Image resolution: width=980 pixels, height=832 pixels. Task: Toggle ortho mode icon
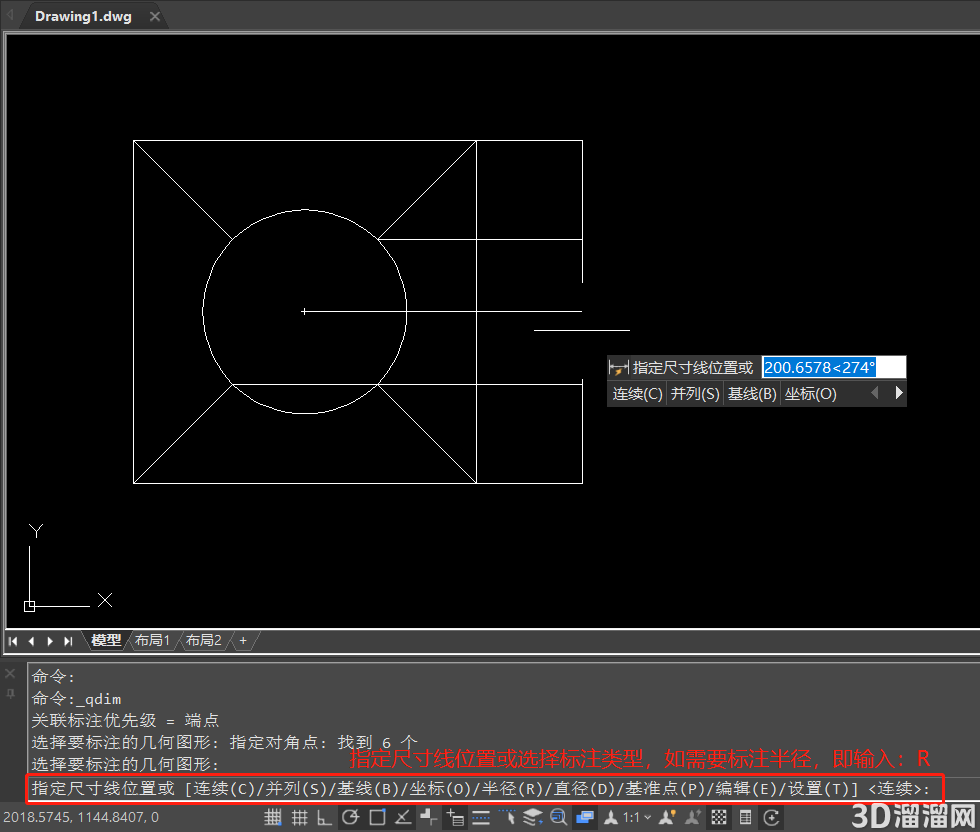point(324,817)
